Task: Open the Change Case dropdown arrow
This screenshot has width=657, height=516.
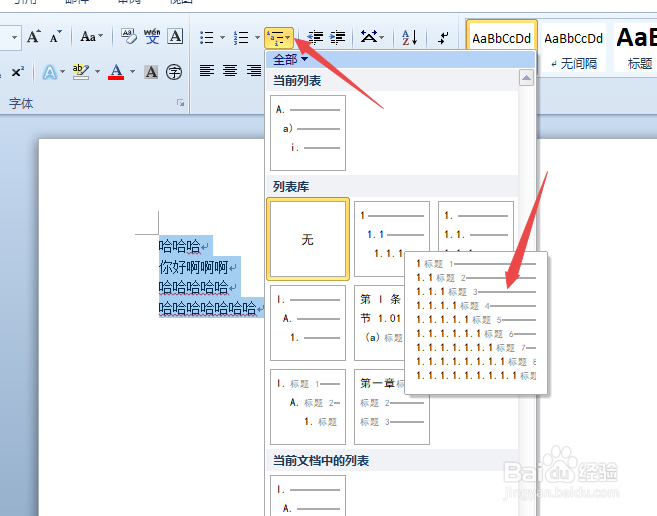Action: tap(101, 36)
